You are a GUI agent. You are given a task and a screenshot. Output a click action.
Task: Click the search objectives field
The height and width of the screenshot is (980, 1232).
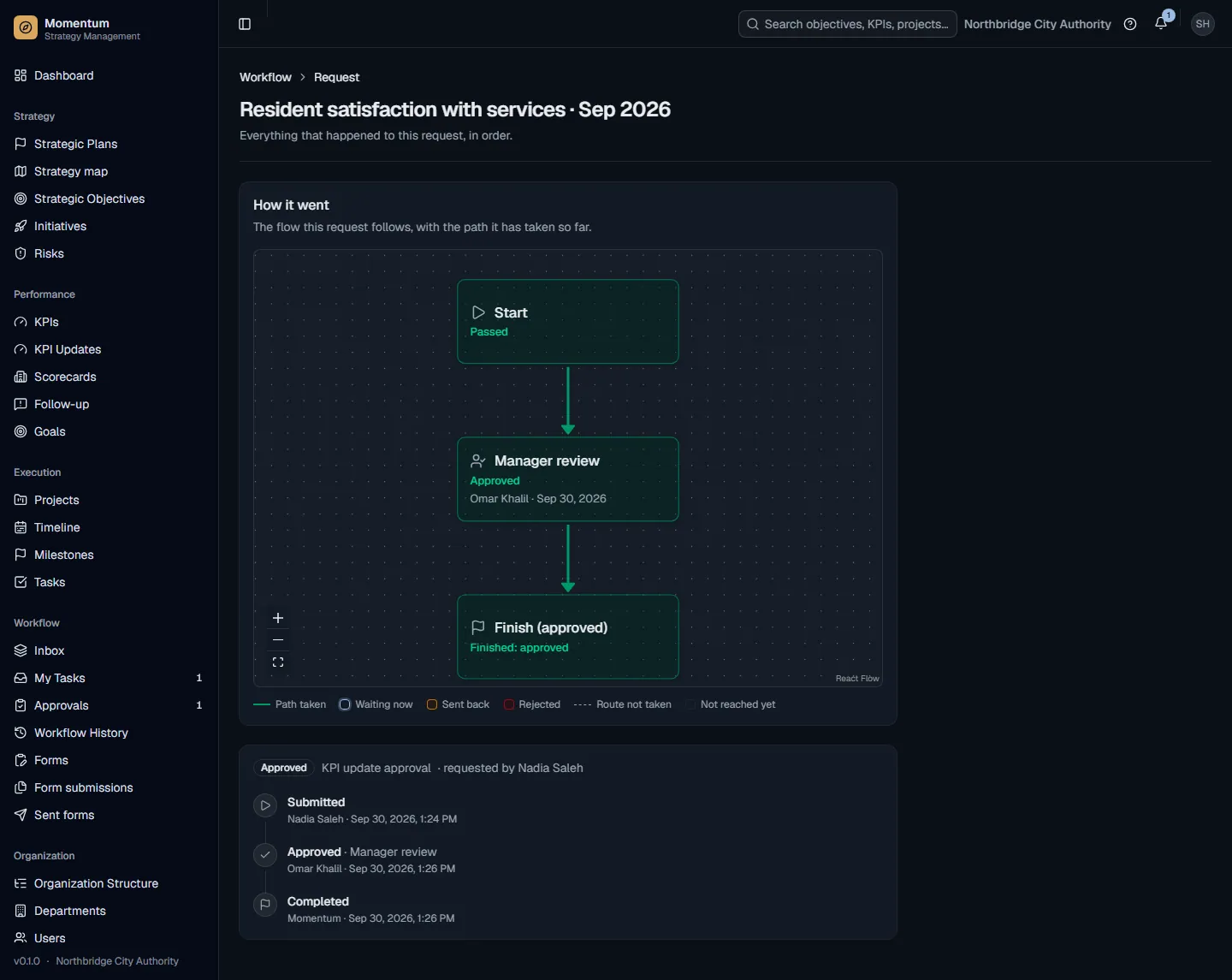coord(847,24)
